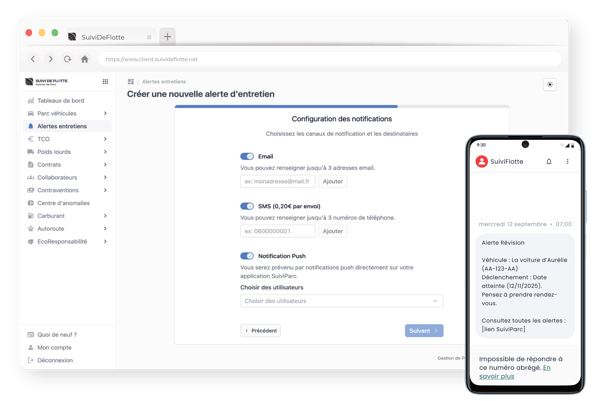Click the breadcrumb dashboard icon
The width and height of the screenshot is (600, 401).
tap(131, 82)
